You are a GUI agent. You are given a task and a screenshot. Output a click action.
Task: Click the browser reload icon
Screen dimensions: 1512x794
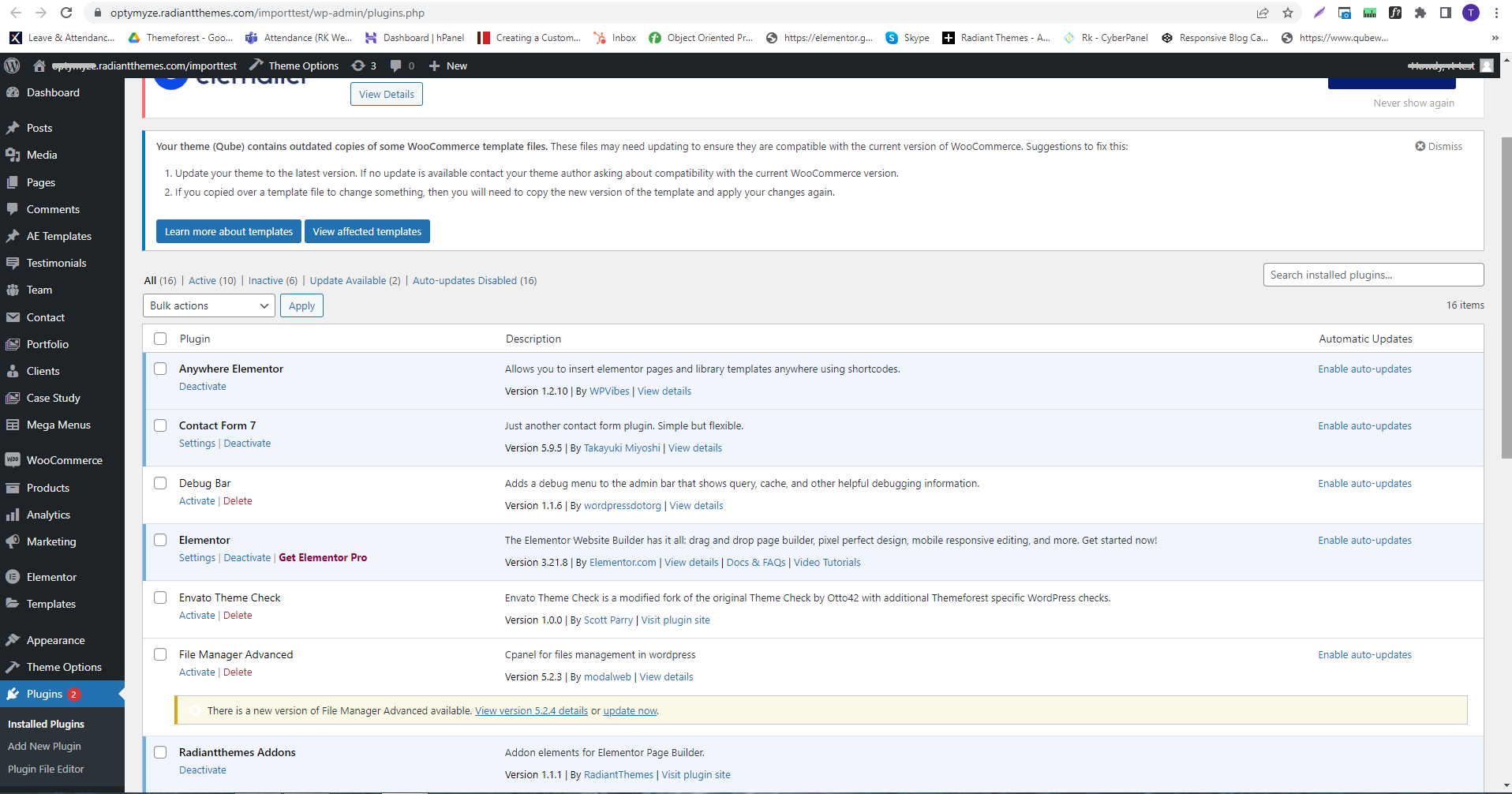point(66,13)
